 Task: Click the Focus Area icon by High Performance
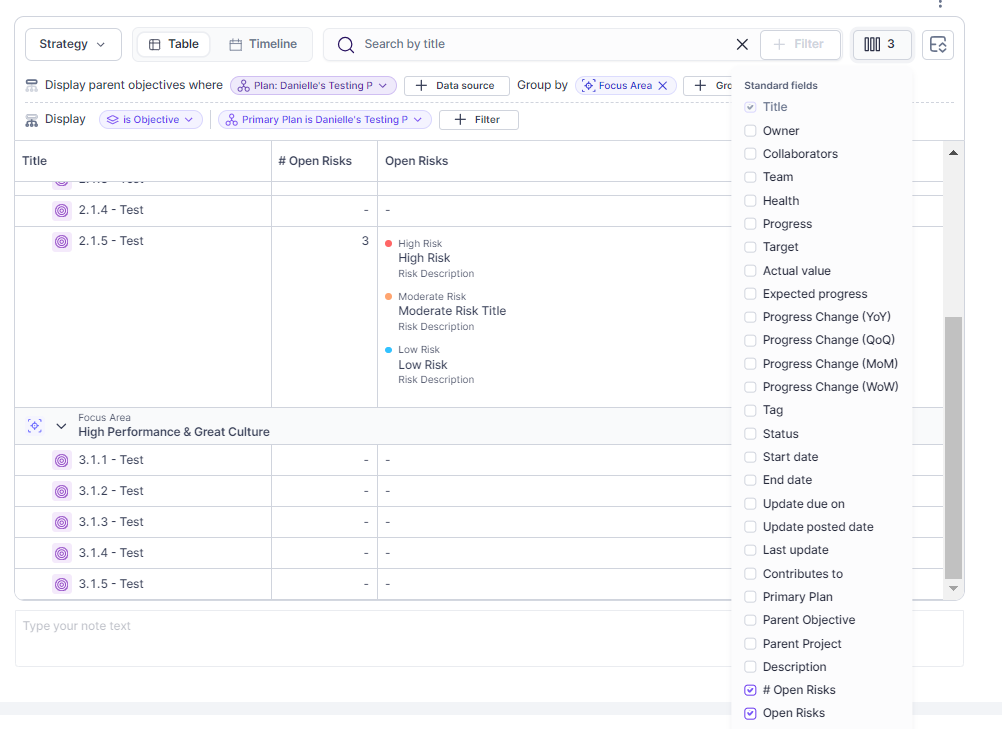tap(34, 425)
